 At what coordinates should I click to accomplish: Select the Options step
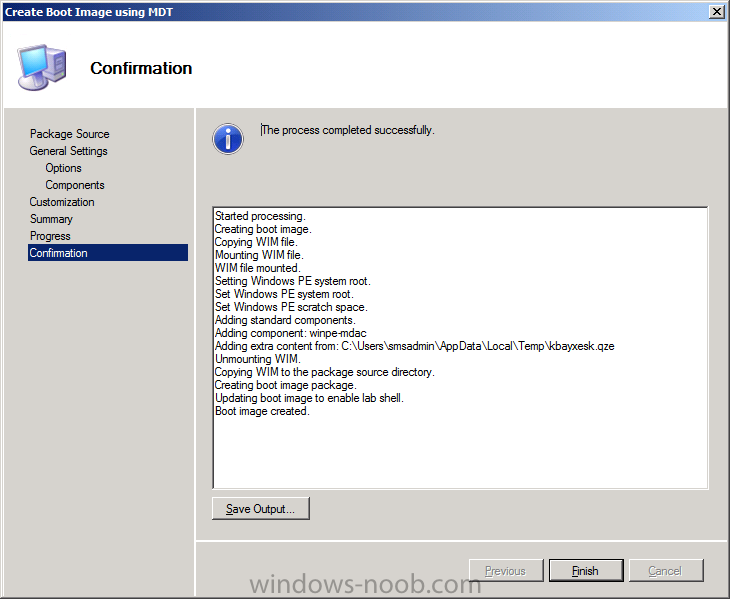point(63,168)
